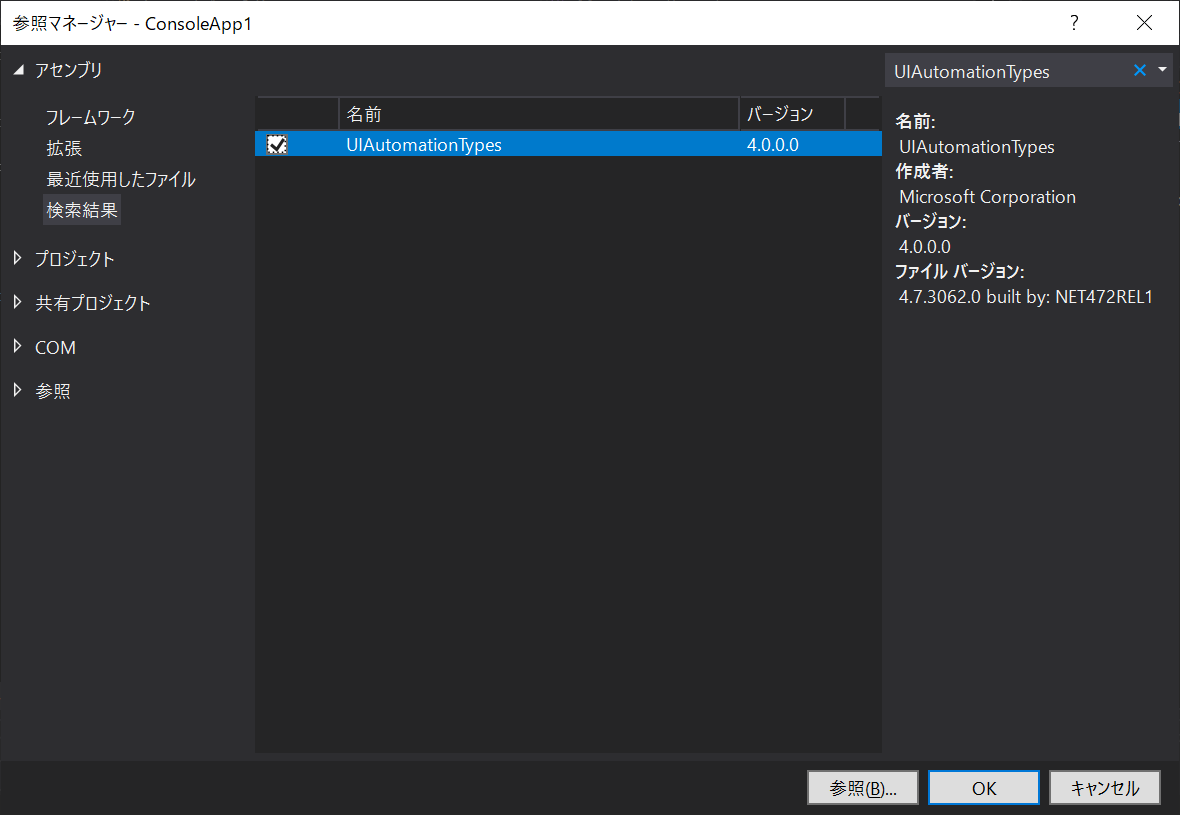1180x815 pixels.
Task: Expand the 共有プロジェクト section
Action: (18, 303)
